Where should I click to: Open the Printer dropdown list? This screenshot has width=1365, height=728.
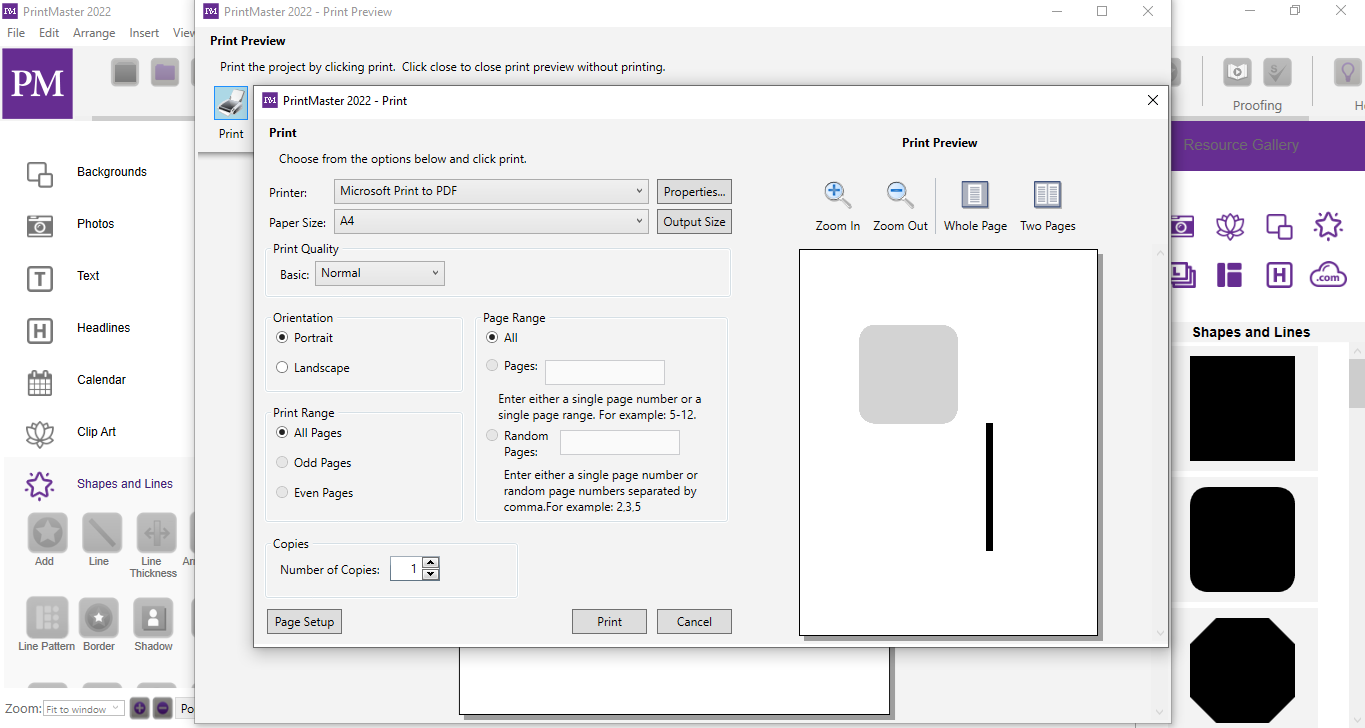coord(493,191)
